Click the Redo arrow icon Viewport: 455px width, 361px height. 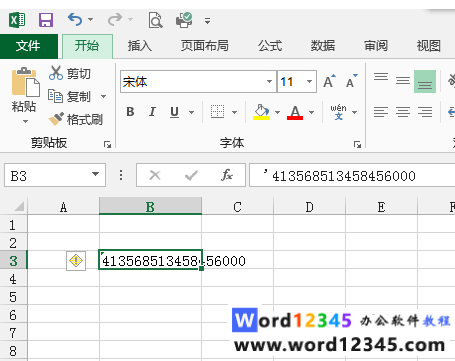point(115,20)
